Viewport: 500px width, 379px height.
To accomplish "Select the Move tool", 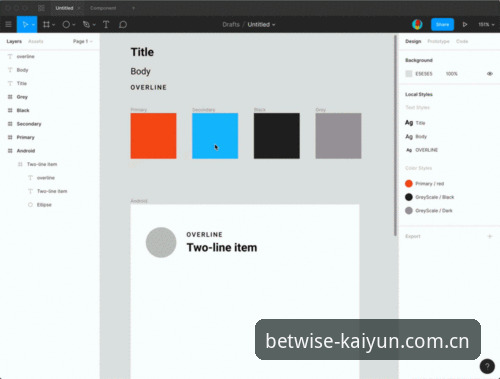I will (x=25, y=24).
